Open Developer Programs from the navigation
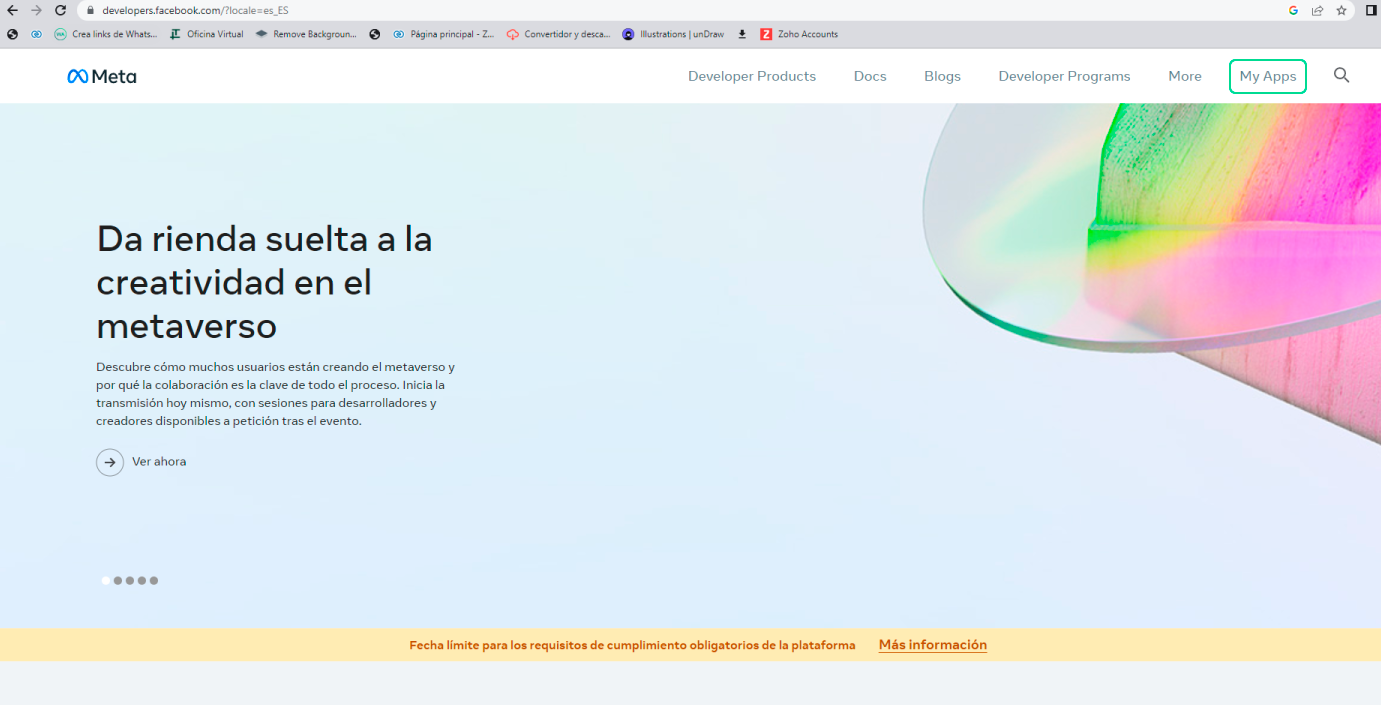This screenshot has height=705, width=1381. tap(1064, 76)
